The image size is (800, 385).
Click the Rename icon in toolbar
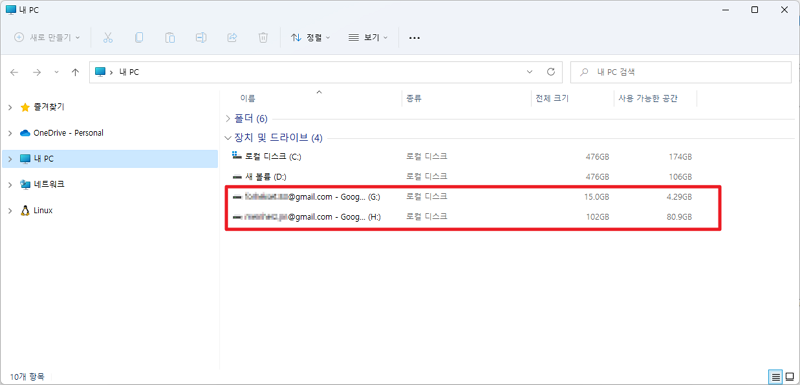point(201,38)
